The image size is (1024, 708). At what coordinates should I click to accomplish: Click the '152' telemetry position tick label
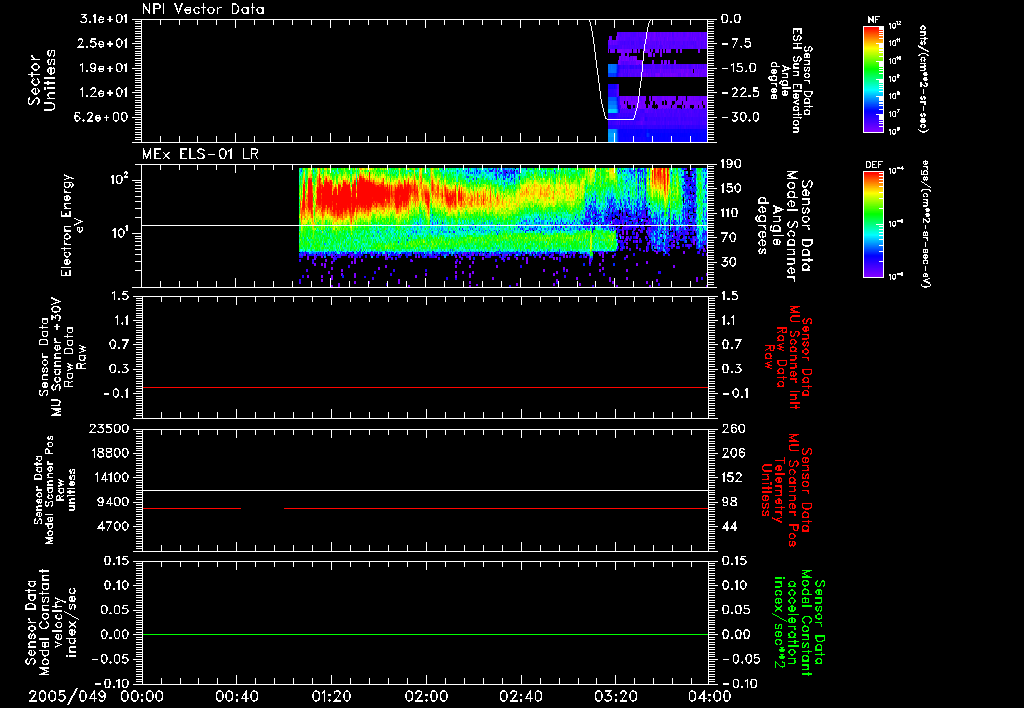click(733, 477)
